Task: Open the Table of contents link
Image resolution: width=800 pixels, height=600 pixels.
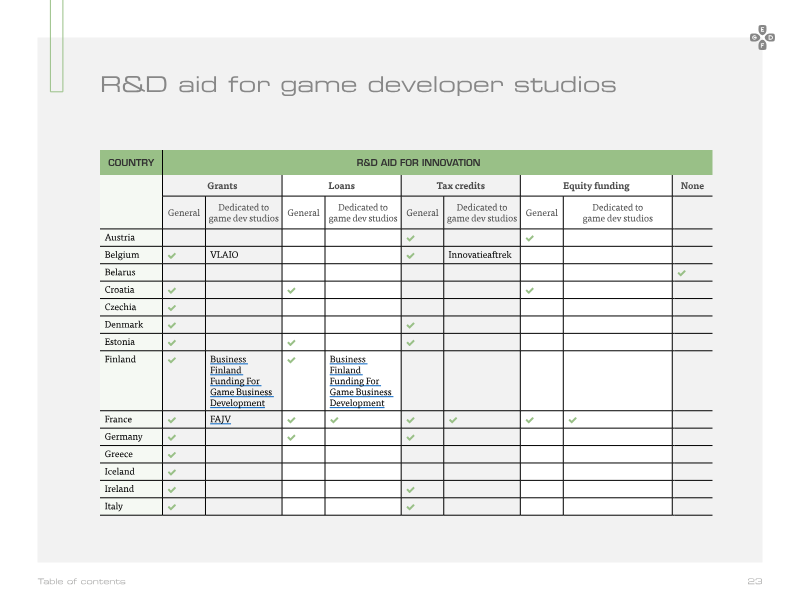Action: tap(82, 581)
